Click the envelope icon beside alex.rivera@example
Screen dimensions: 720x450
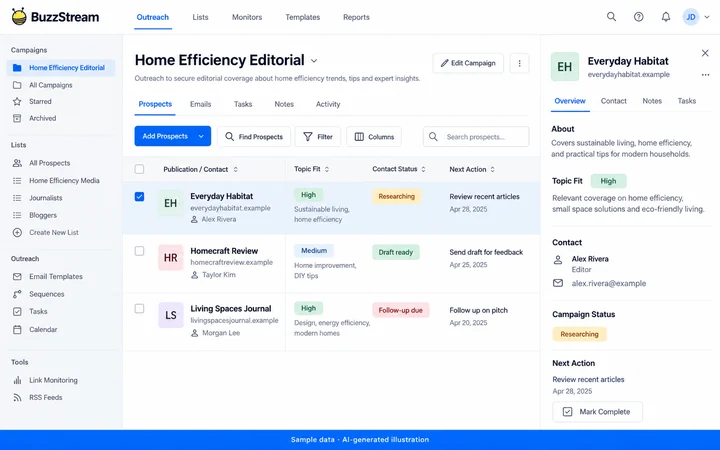(557, 283)
